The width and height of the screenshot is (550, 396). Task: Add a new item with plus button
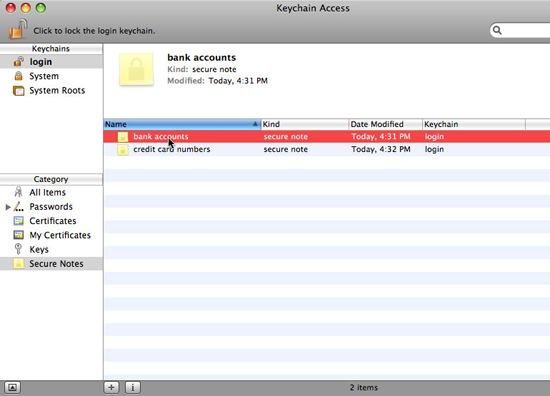coord(111,388)
